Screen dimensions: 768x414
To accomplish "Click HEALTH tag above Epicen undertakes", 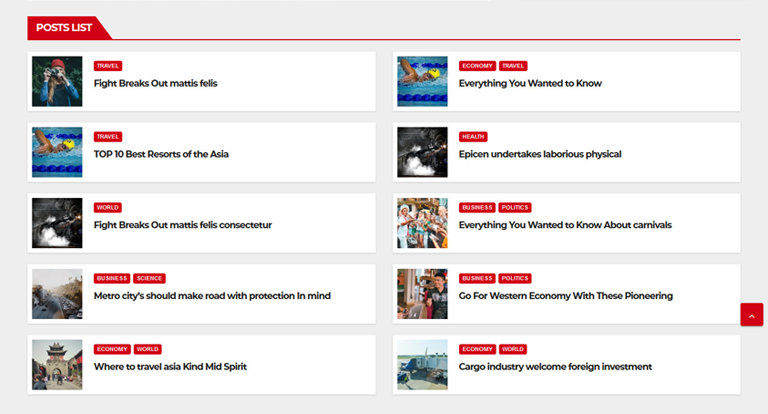I will click(473, 137).
